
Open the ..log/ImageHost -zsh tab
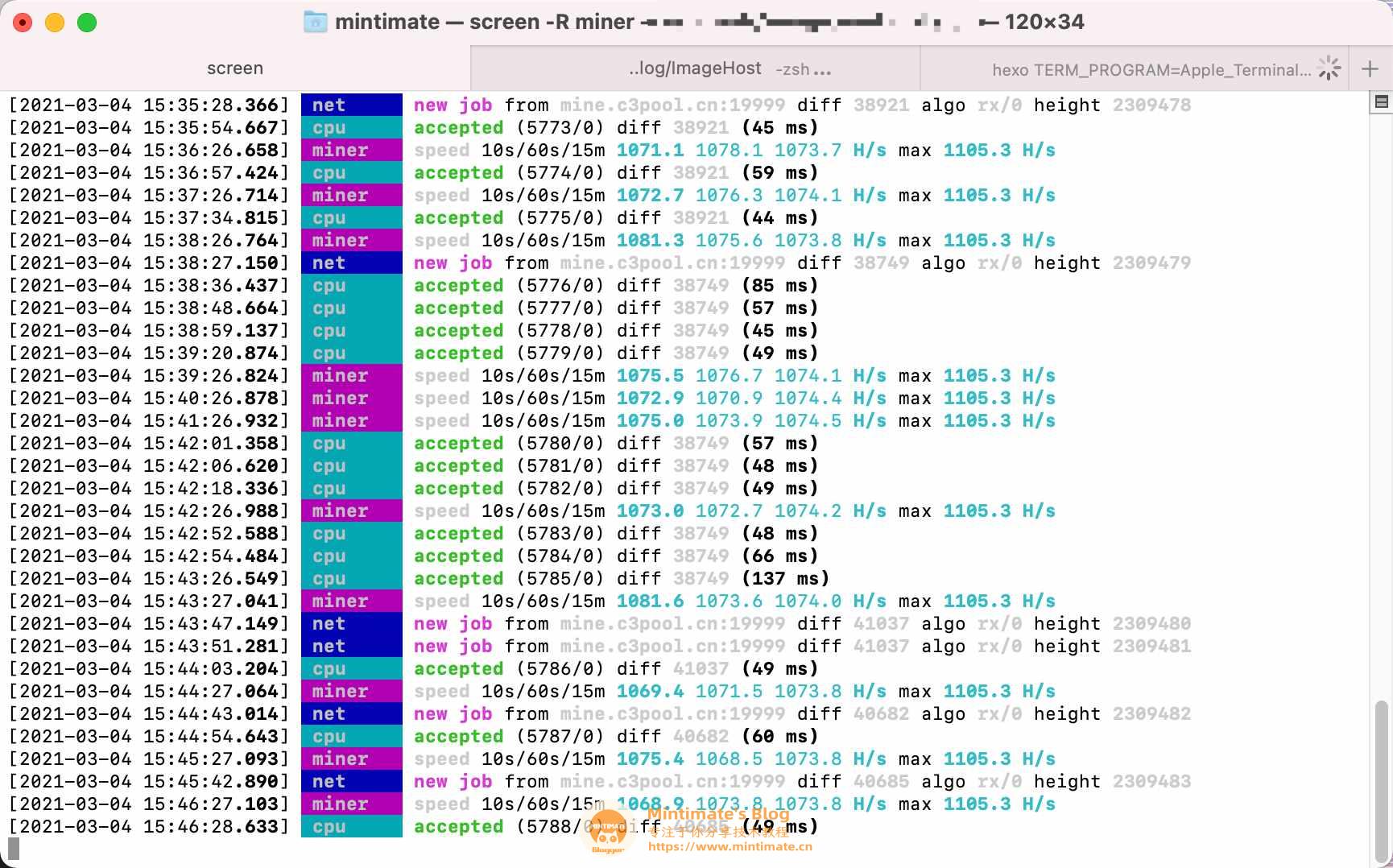tap(694, 68)
